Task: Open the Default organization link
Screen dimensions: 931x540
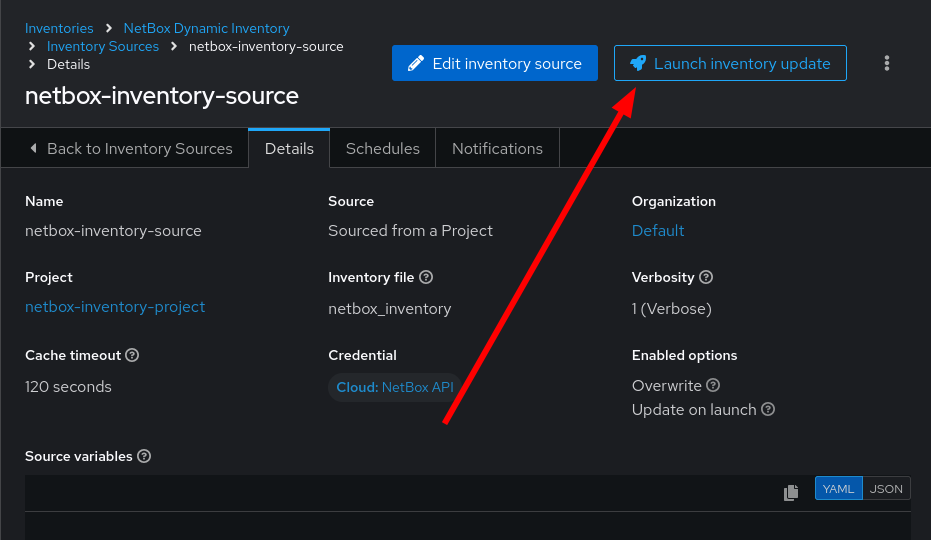Action: pos(658,230)
